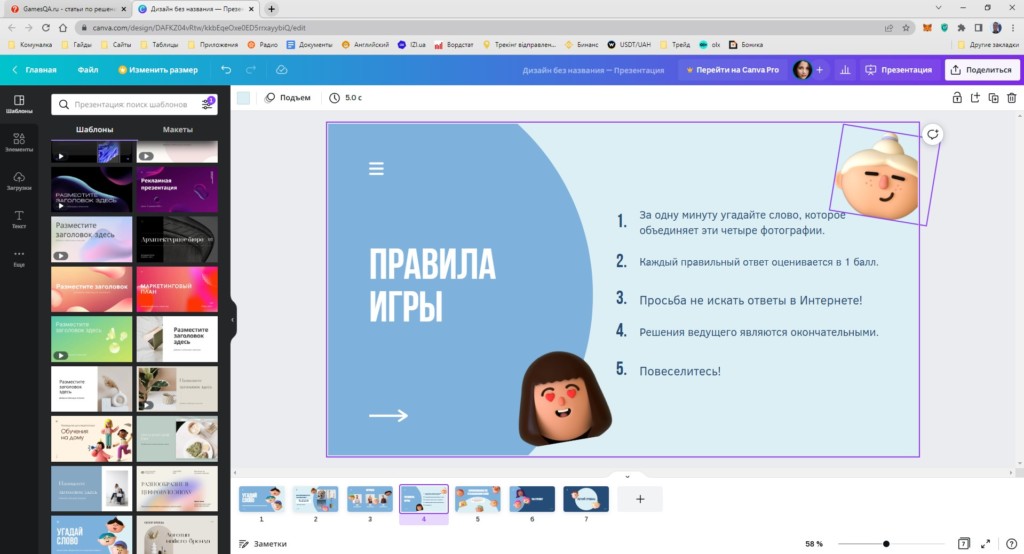Open a new browser tab
Viewport: 1024px width, 554px height.
coord(272,9)
